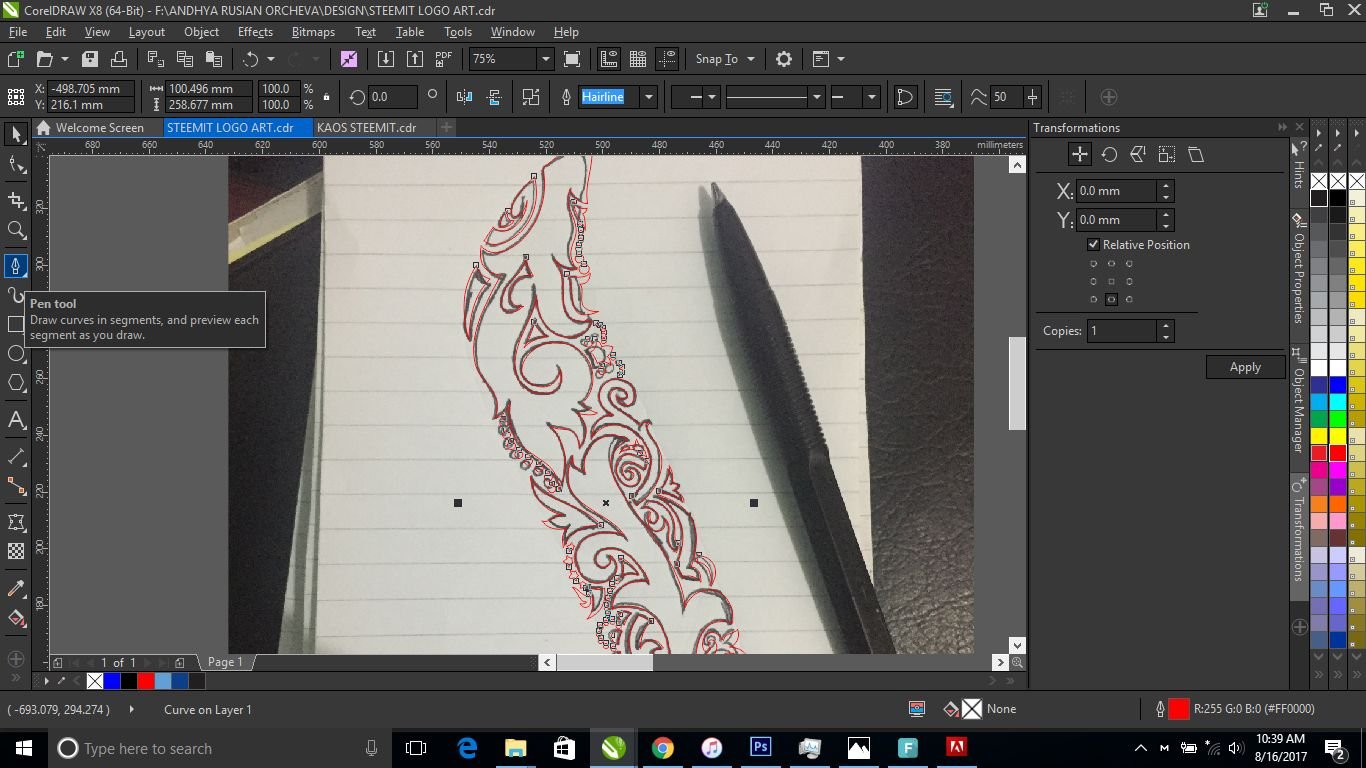Activate the Zoom magnifier tool
The height and width of the screenshot is (768, 1366).
[16, 230]
